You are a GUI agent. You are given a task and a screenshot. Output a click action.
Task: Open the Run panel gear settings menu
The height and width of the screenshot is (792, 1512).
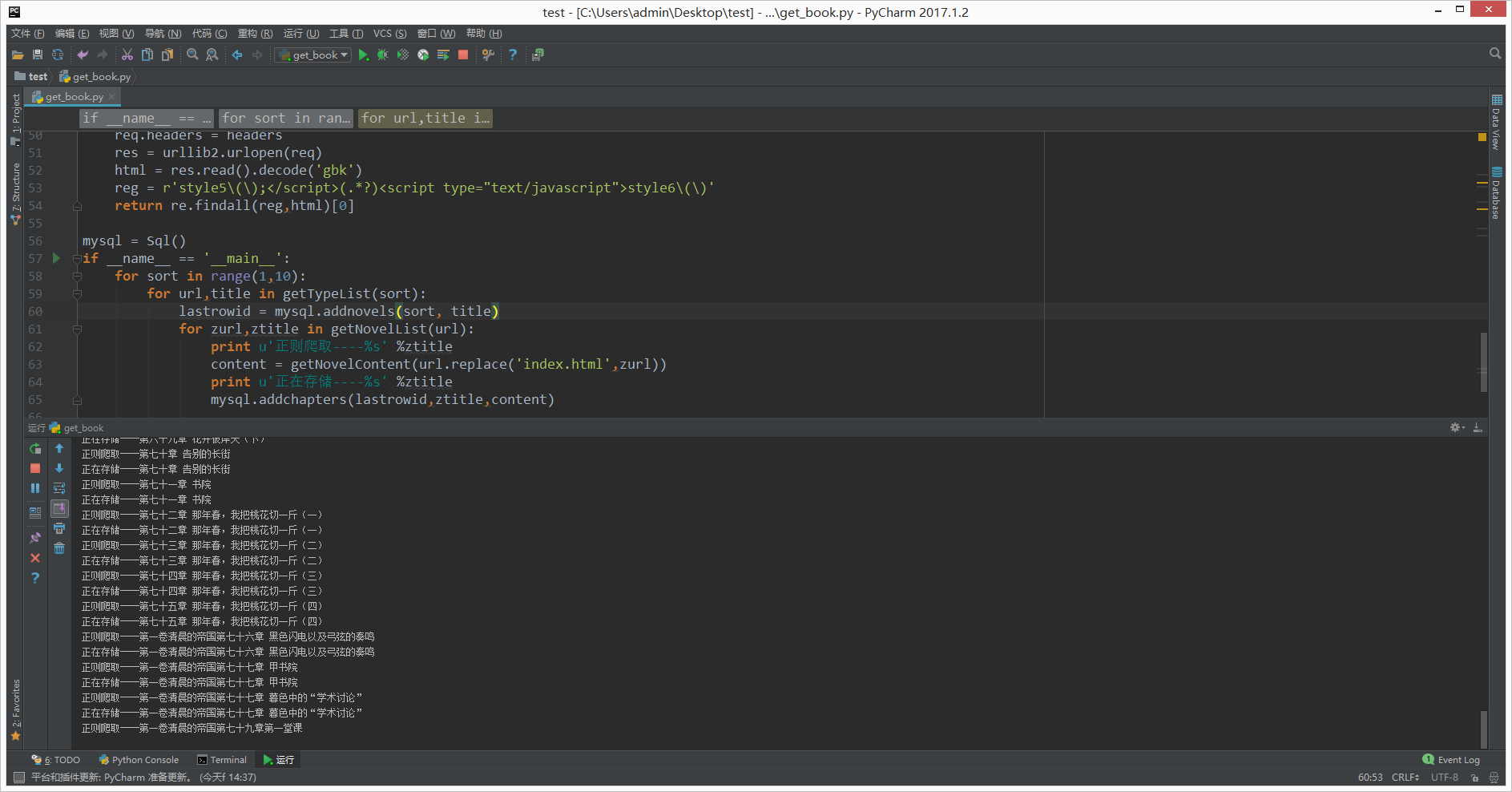1457,428
